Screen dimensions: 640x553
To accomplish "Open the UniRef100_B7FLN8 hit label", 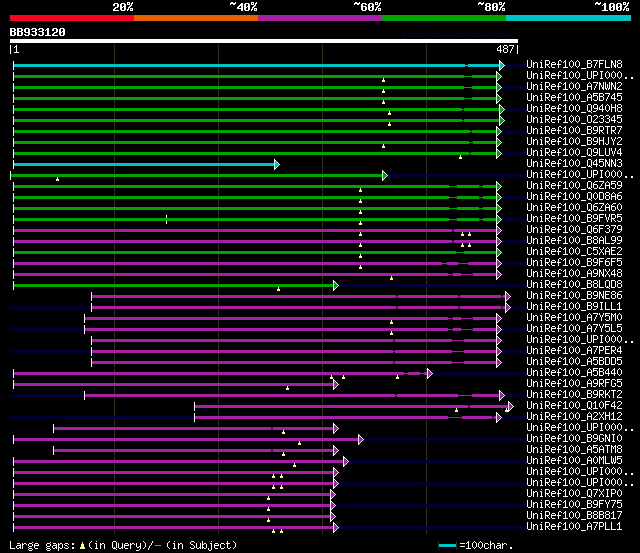I will pyautogui.click(x=574, y=64).
